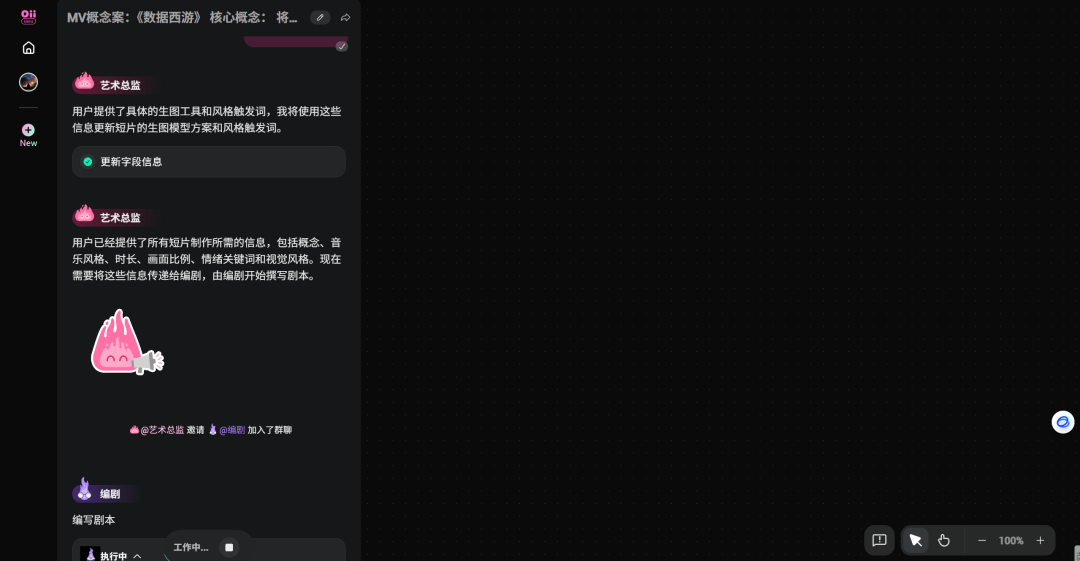The width and height of the screenshot is (1080, 561).
Task: Share the project via arrow icon
Action: click(x=346, y=18)
